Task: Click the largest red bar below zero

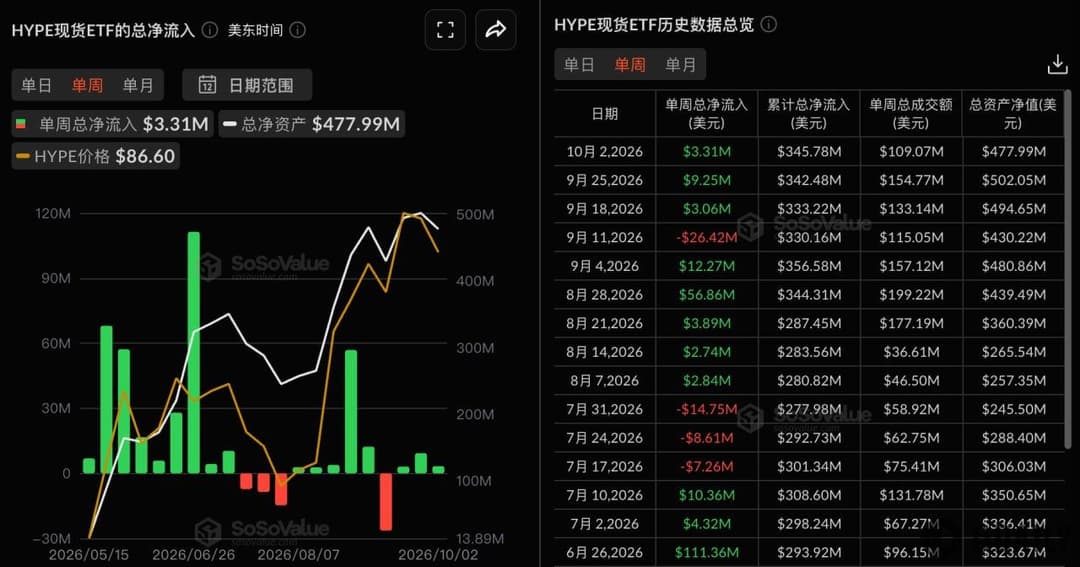Action: pos(386,502)
